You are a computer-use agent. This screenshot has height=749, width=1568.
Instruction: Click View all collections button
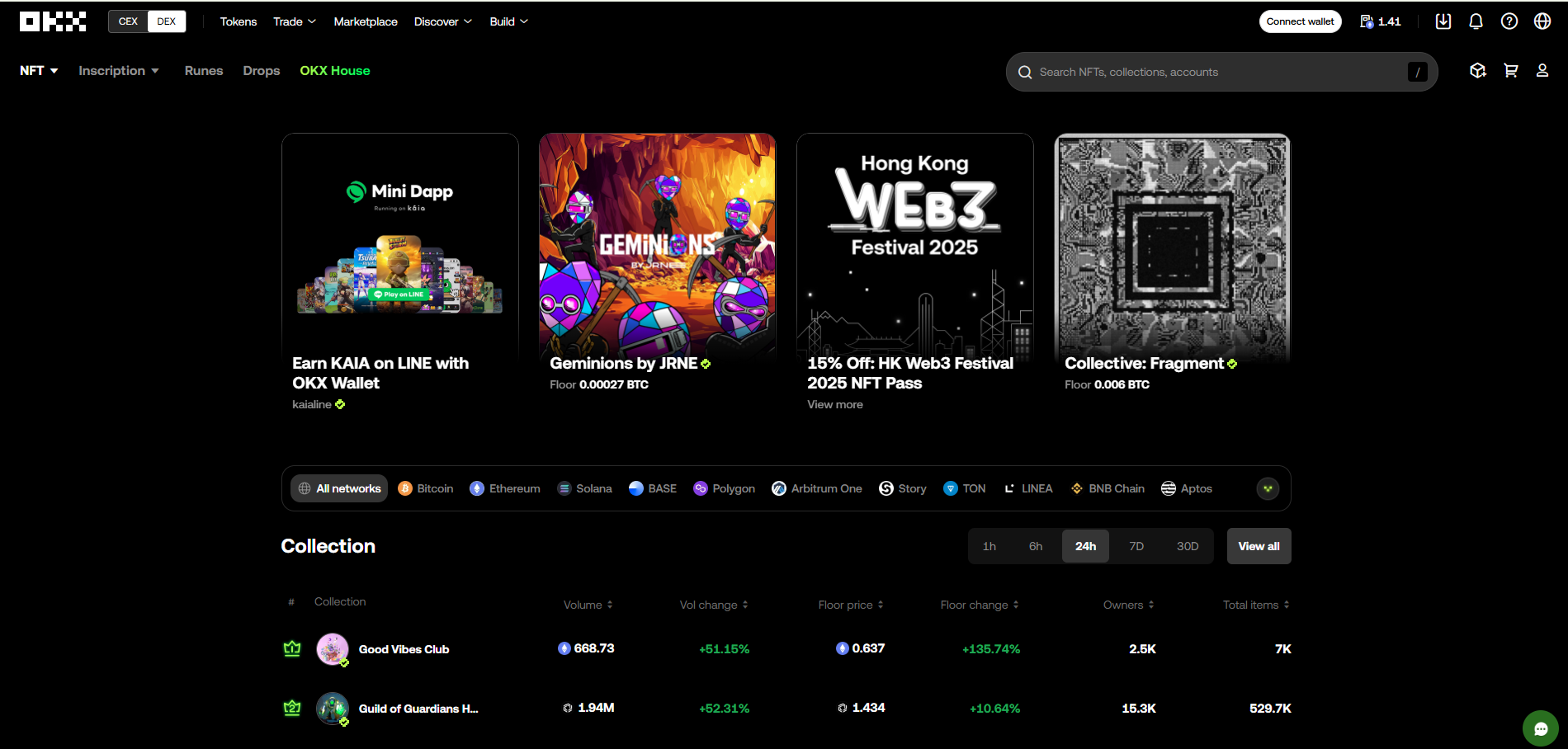[x=1259, y=546]
